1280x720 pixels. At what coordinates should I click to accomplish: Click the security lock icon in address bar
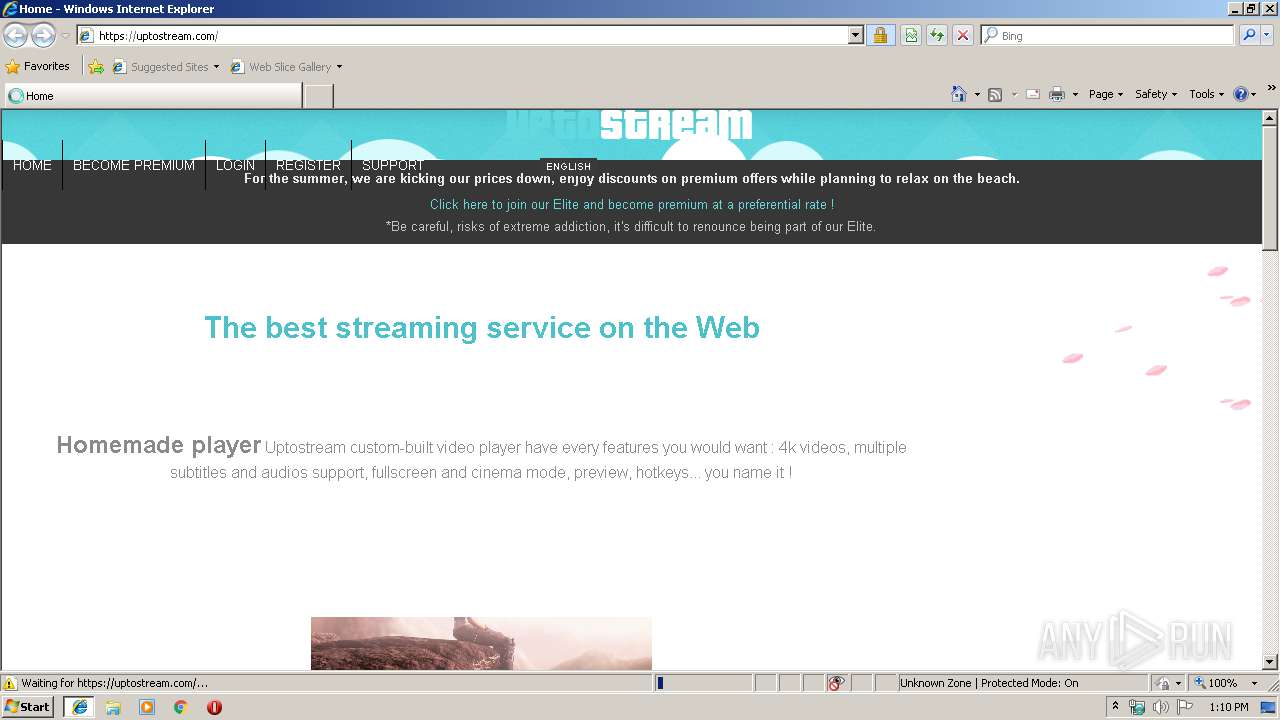pos(880,36)
